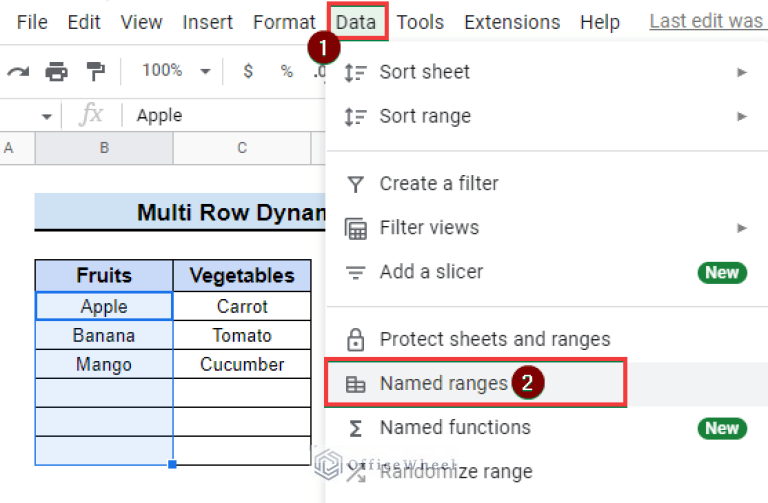Select the cell containing Cucumber
This screenshot has height=503, width=768.
click(x=242, y=364)
